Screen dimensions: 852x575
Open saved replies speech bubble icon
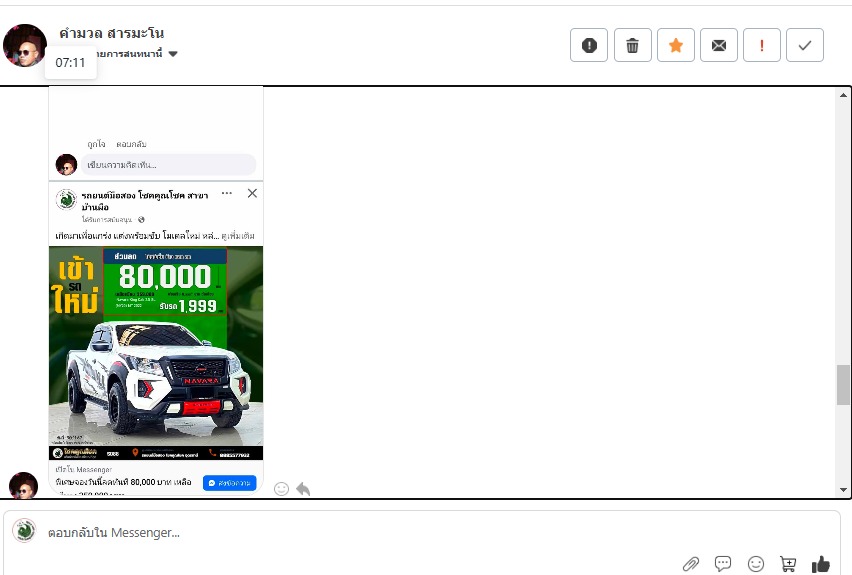(x=723, y=564)
